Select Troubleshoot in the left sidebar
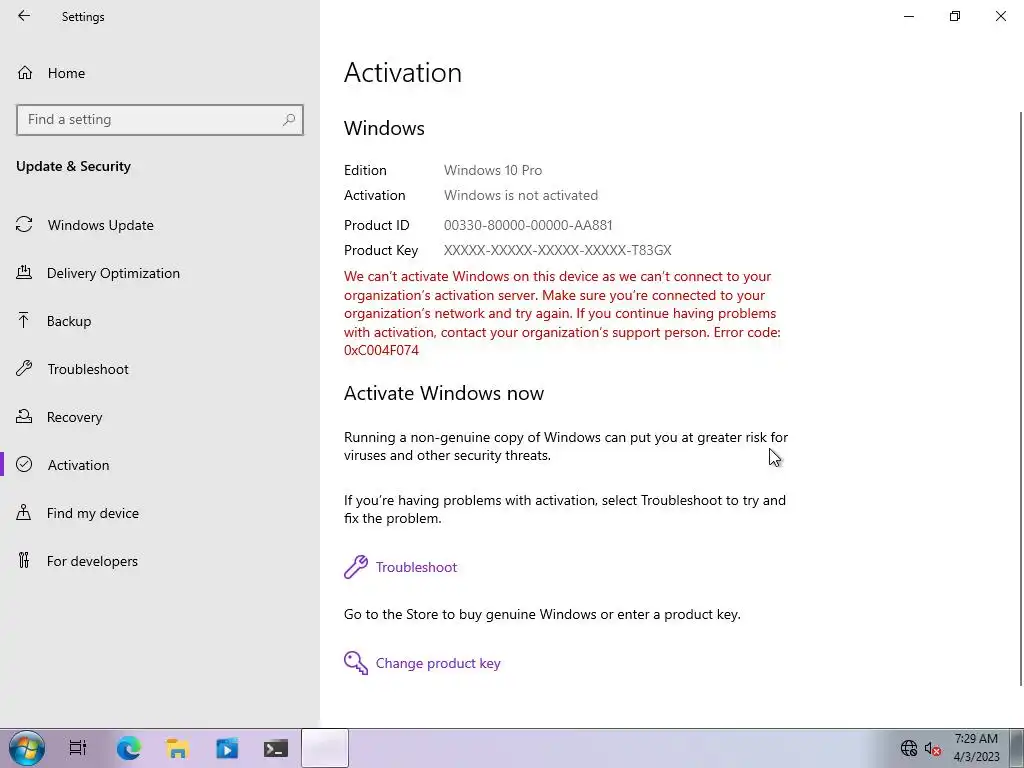The image size is (1024, 768). click(88, 369)
